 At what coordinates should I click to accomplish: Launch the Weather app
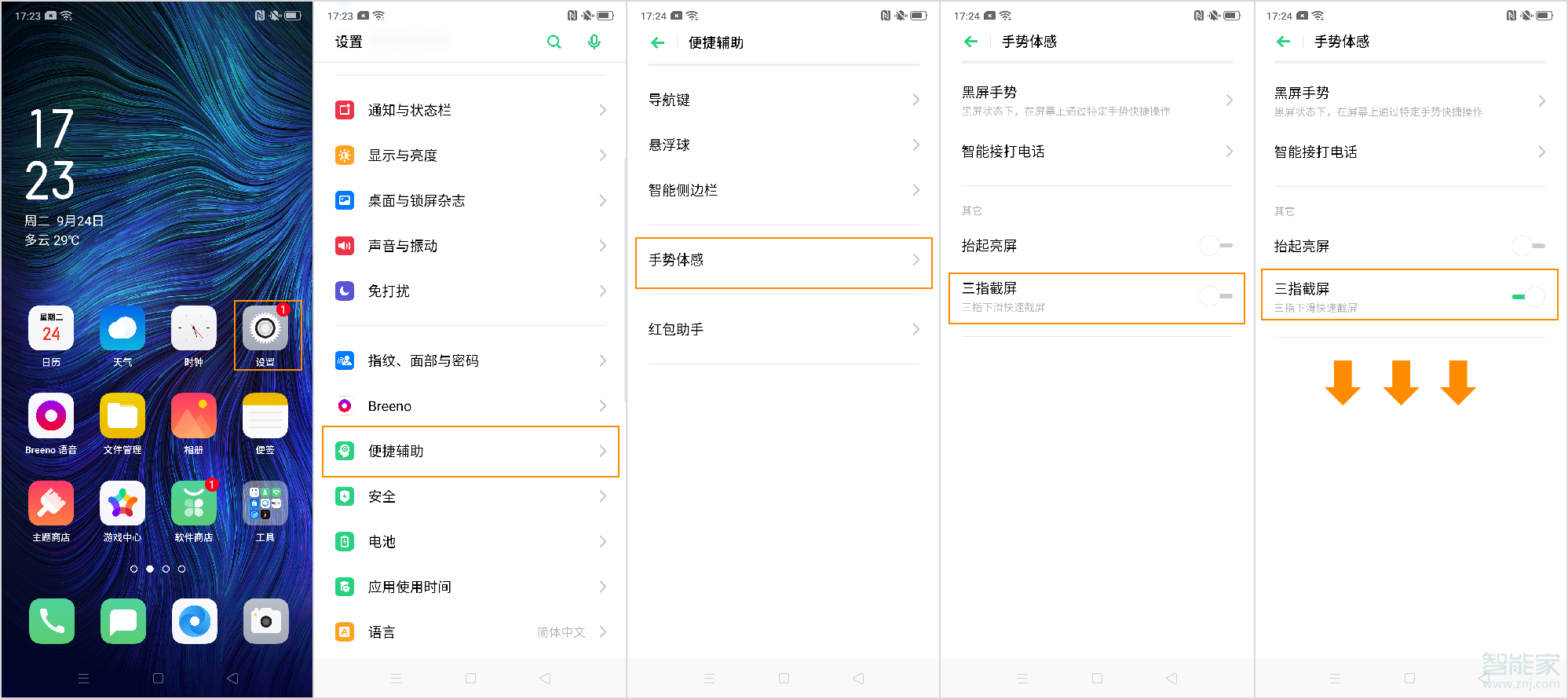tap(122, 328)
